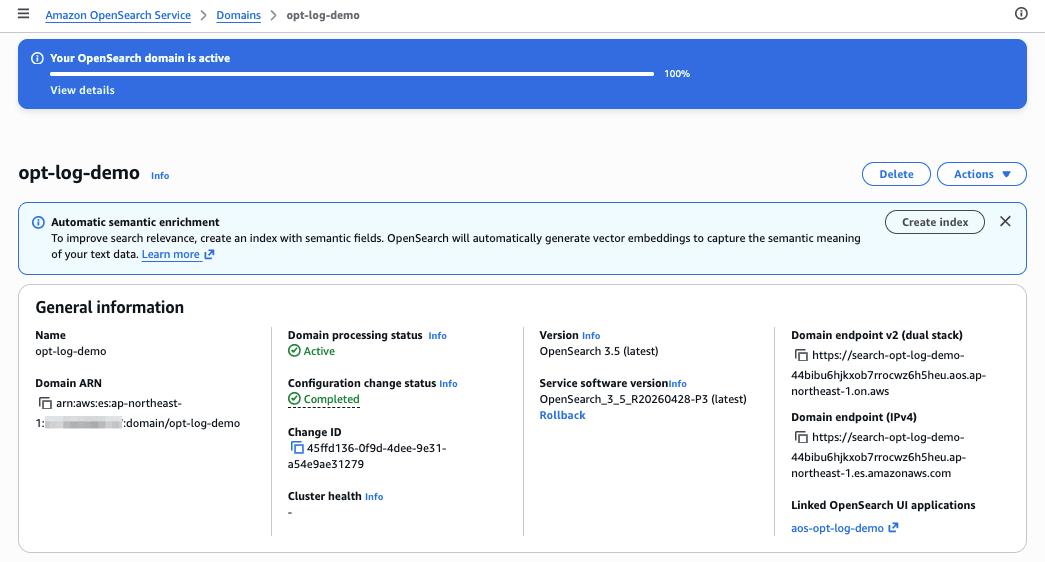The height and width of the screenshot is (562, 1045).
Task: Open the Actions dropdown menu
Action: tap(982, 174)
